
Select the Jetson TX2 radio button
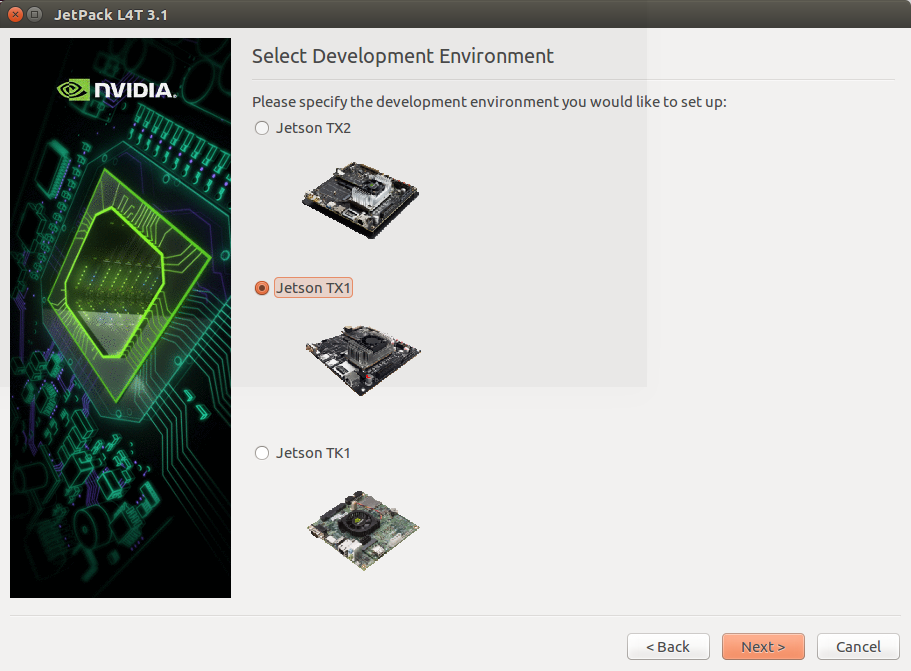click(261, 128)
